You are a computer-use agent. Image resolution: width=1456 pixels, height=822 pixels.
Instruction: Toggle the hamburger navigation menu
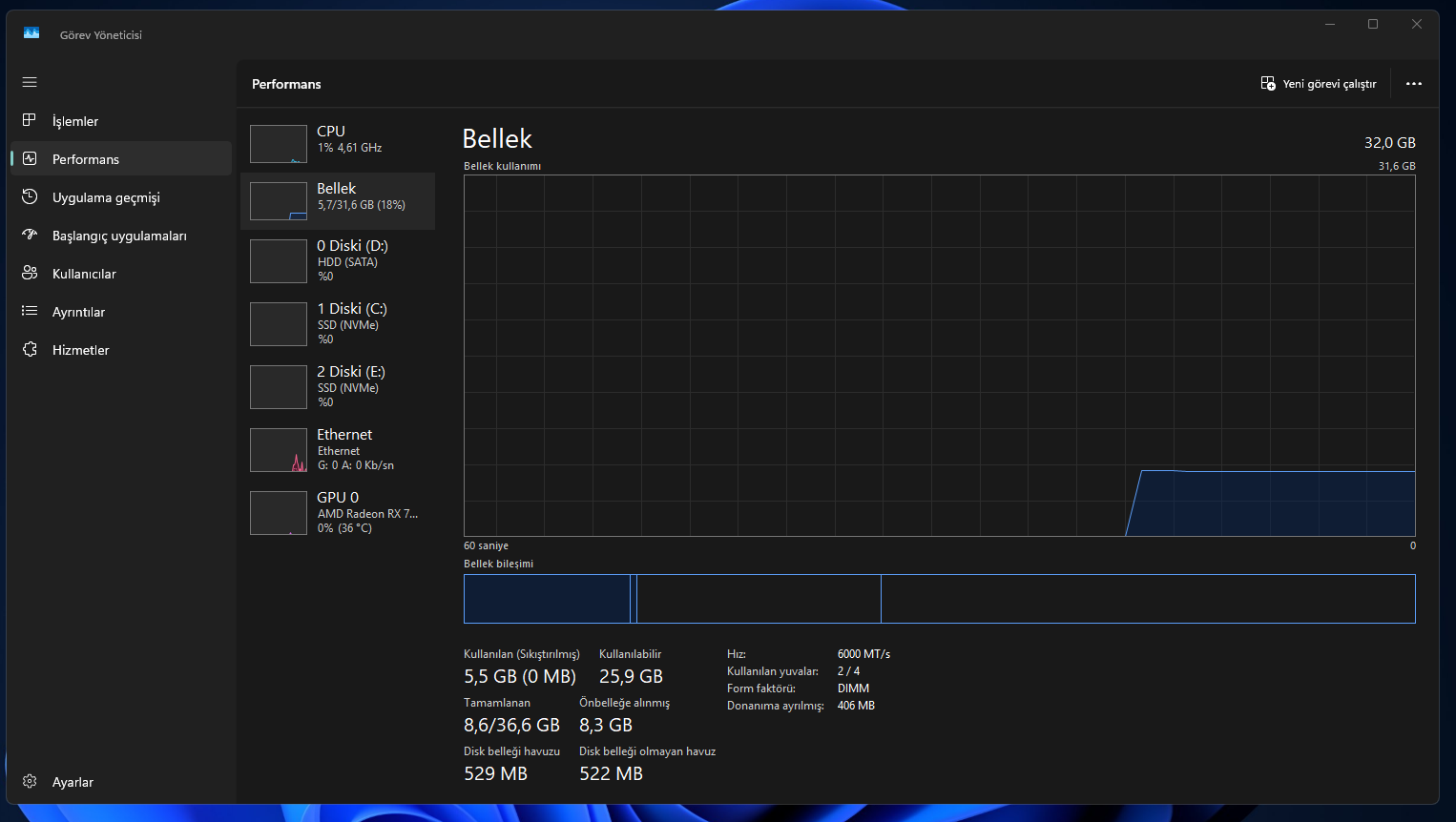[x=30, y=82]
